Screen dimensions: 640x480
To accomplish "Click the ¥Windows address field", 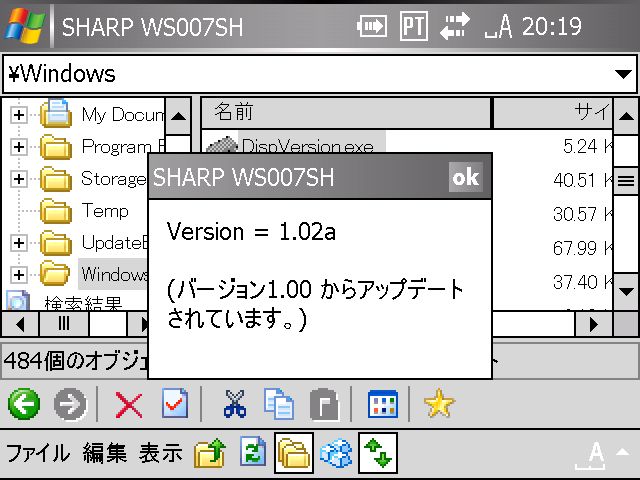I will click(320, 74).
